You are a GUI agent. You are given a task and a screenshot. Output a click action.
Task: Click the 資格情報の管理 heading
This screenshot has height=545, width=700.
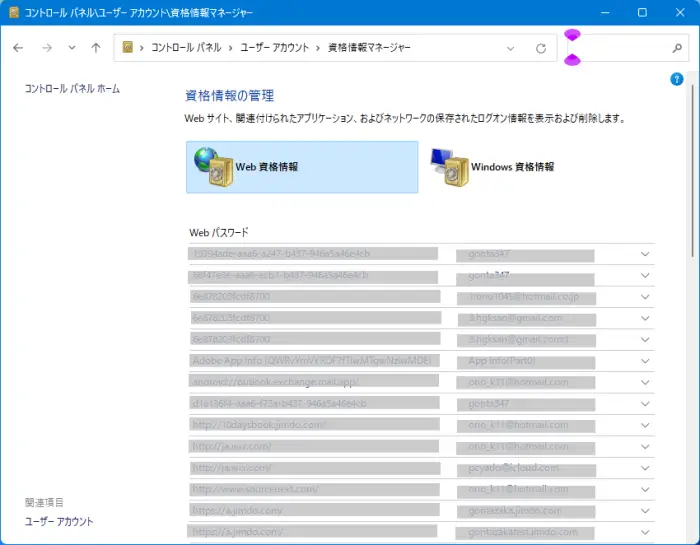(x=229, y=96)
